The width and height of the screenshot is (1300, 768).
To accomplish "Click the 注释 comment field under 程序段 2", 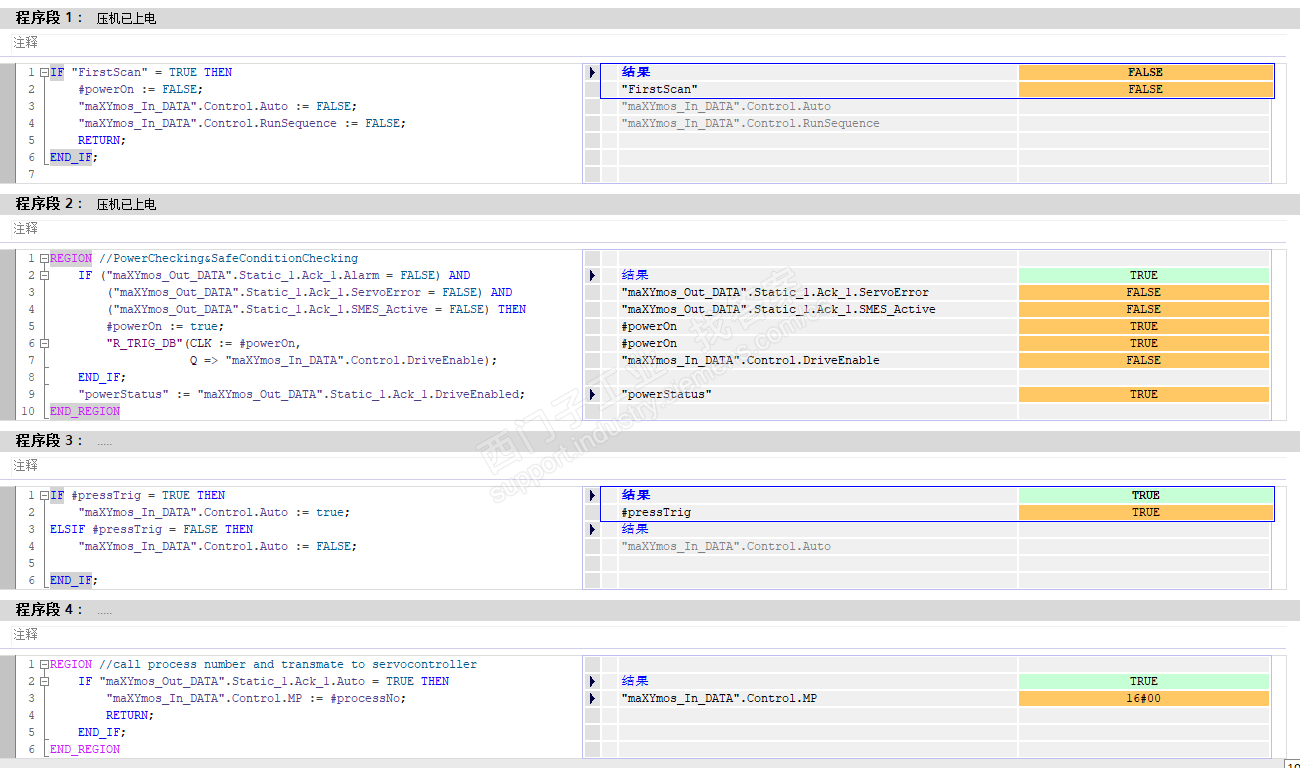I will [26, 228].
